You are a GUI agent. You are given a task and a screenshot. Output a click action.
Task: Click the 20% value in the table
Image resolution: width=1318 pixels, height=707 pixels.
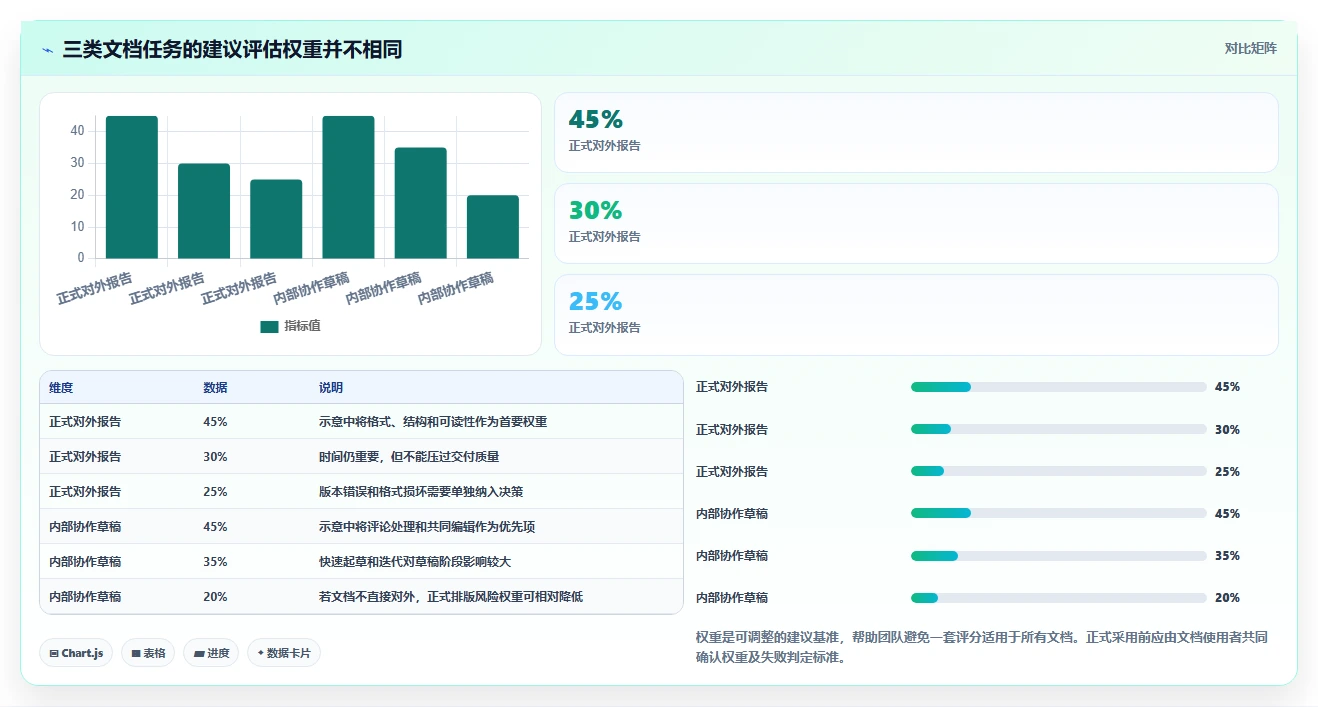215,597
